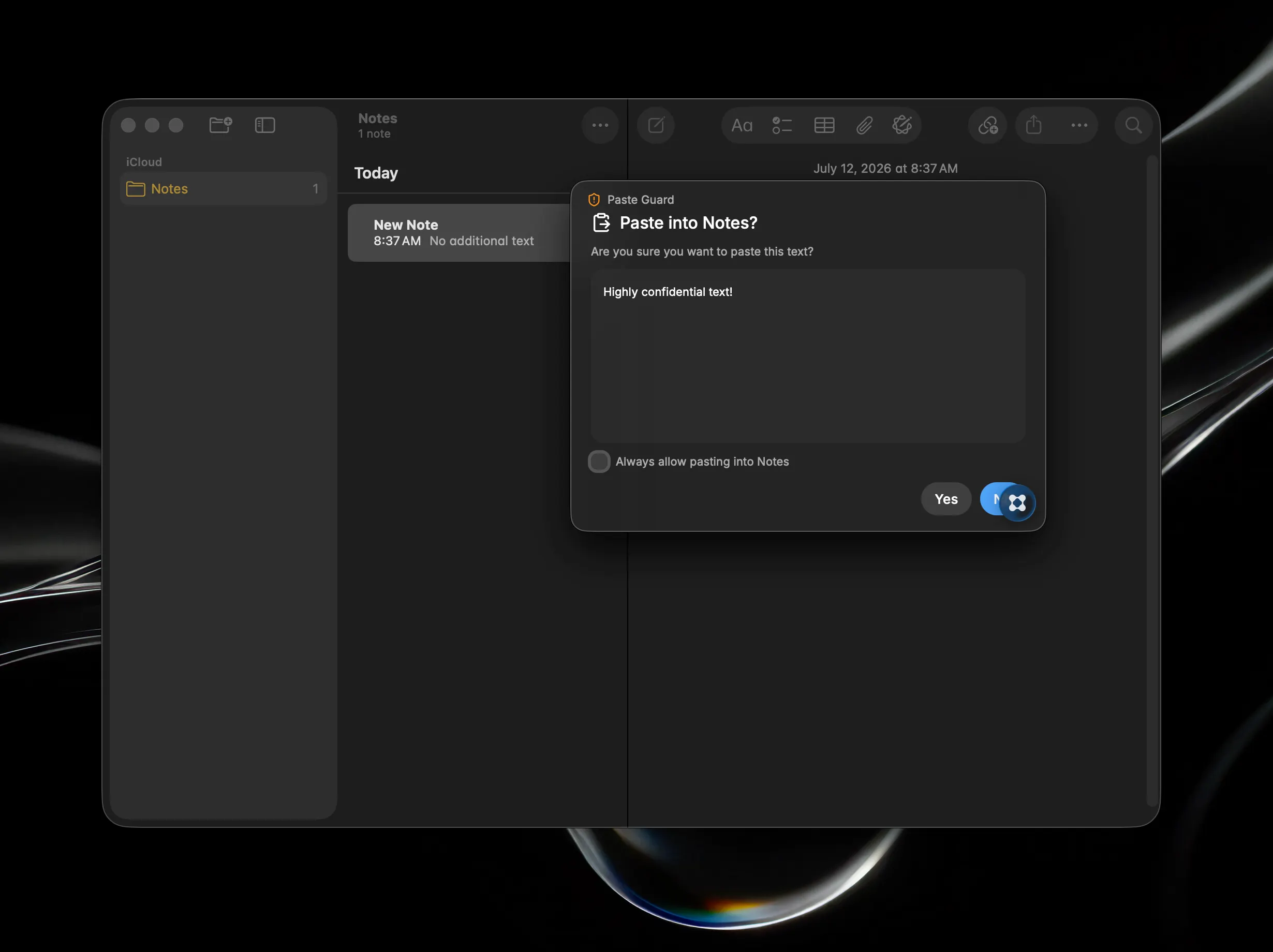Viewport: 1273px width, 952px height.
Task: Click the Today heading
Action: pyautogui.click(x=376, y=173)
